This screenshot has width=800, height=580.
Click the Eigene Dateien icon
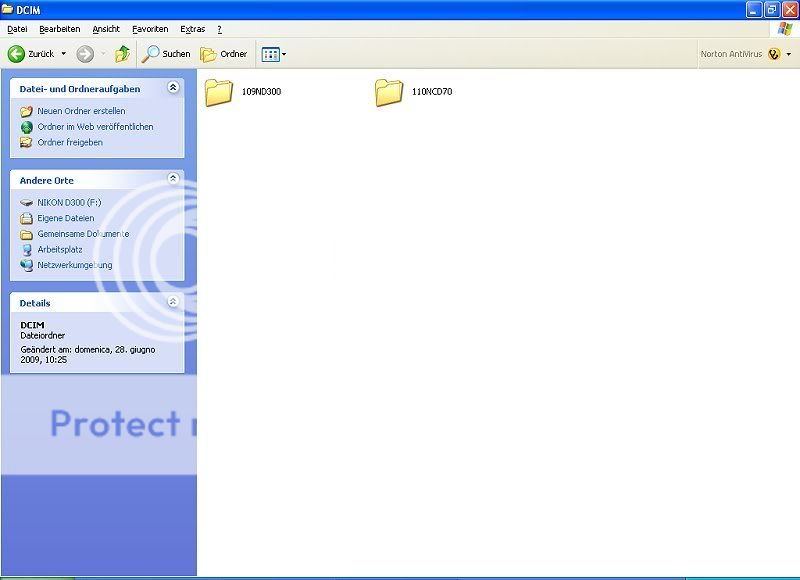tap(27, 218)
